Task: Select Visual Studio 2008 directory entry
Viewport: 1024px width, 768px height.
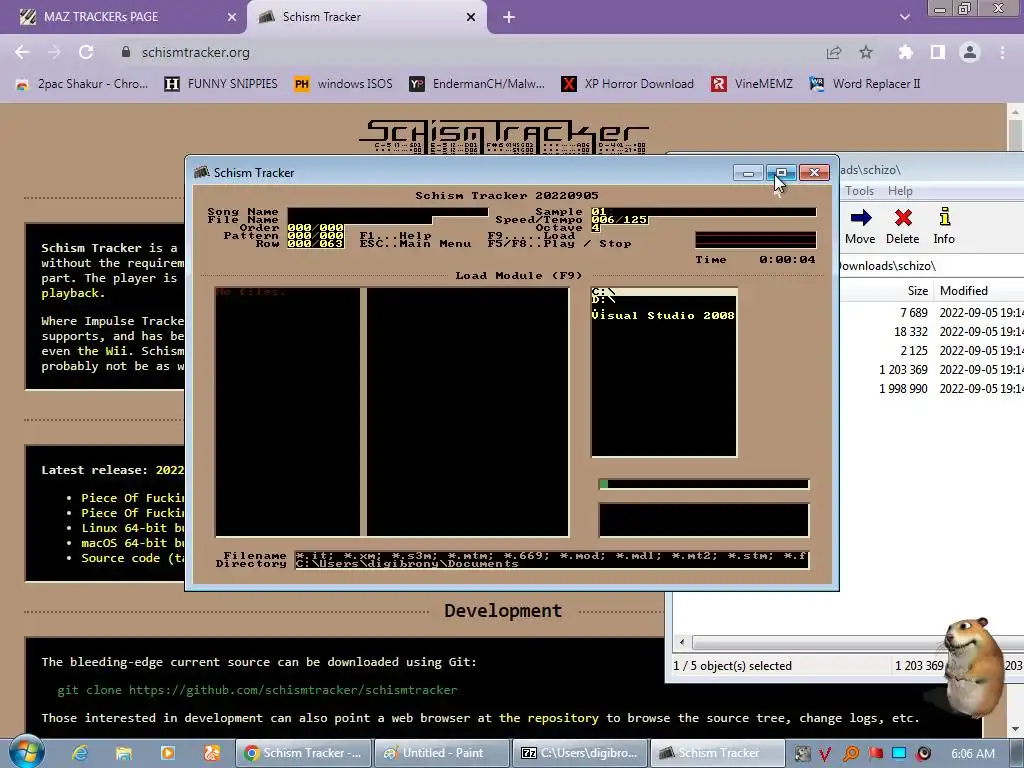Action: coord(663,315)
